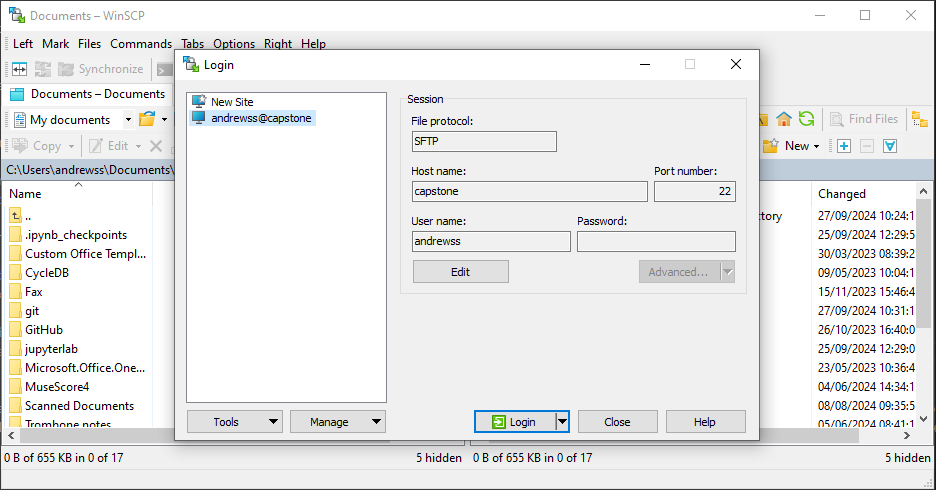Click the New folder toolbar button

(786, 146)
